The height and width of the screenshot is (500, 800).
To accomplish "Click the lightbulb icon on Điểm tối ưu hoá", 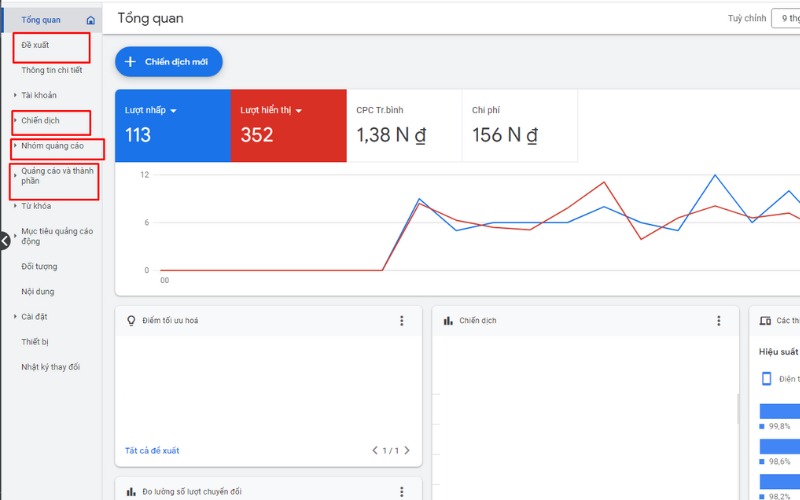I will 130,321.
